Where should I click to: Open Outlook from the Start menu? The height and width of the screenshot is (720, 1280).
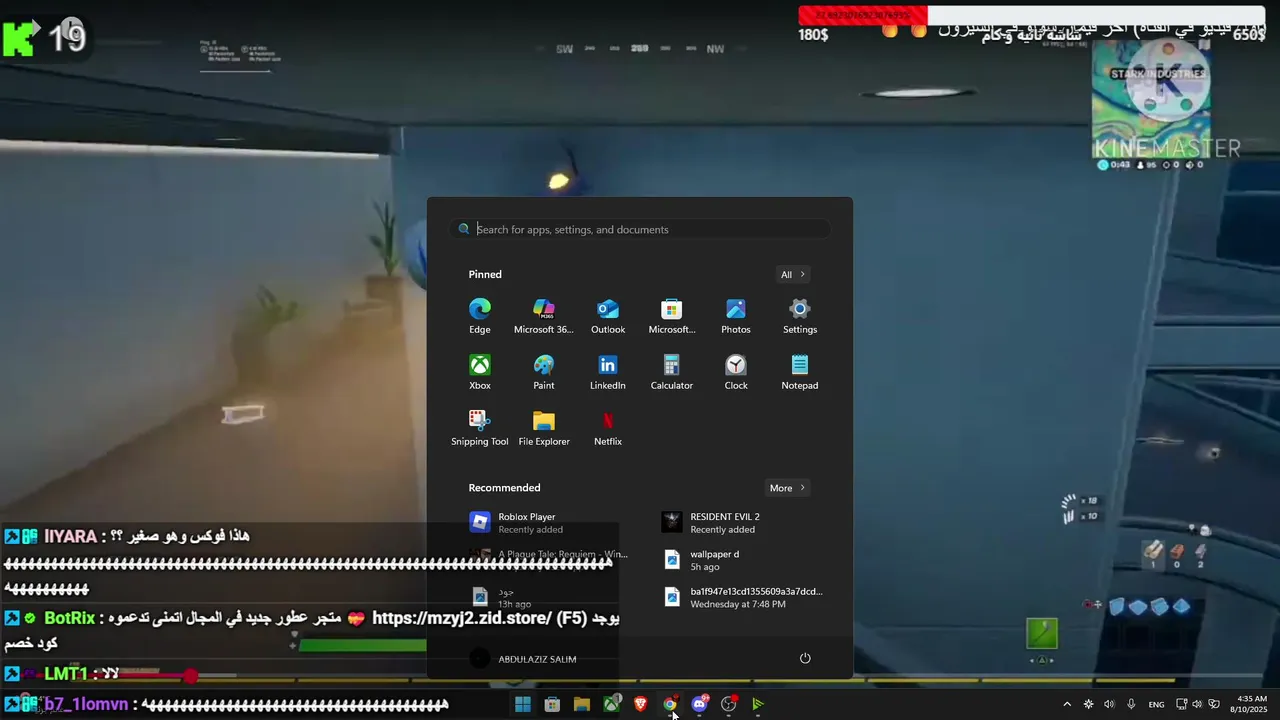click(x=608, y=316)
